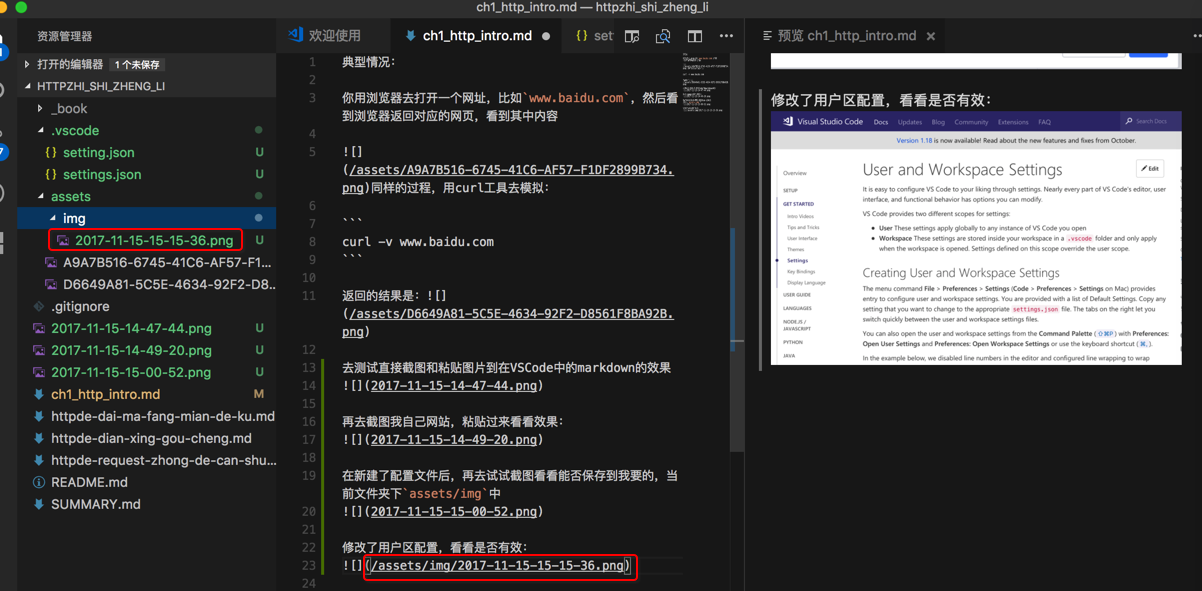Click the VS Code docs screenshot in preview
Screen dimensions: 1202x591
point(976,238)
